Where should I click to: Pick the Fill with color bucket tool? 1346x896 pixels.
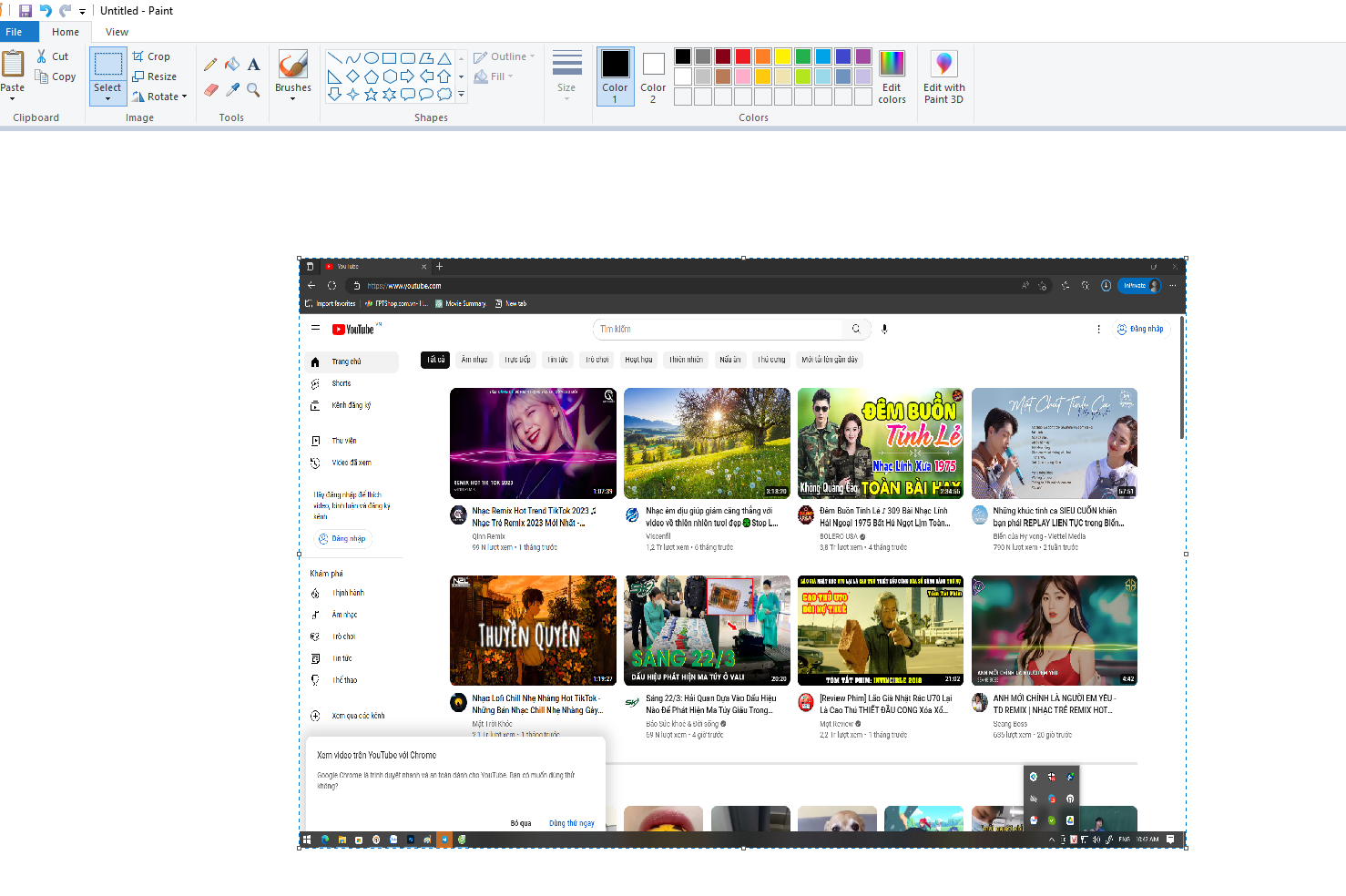pos(232,65)
